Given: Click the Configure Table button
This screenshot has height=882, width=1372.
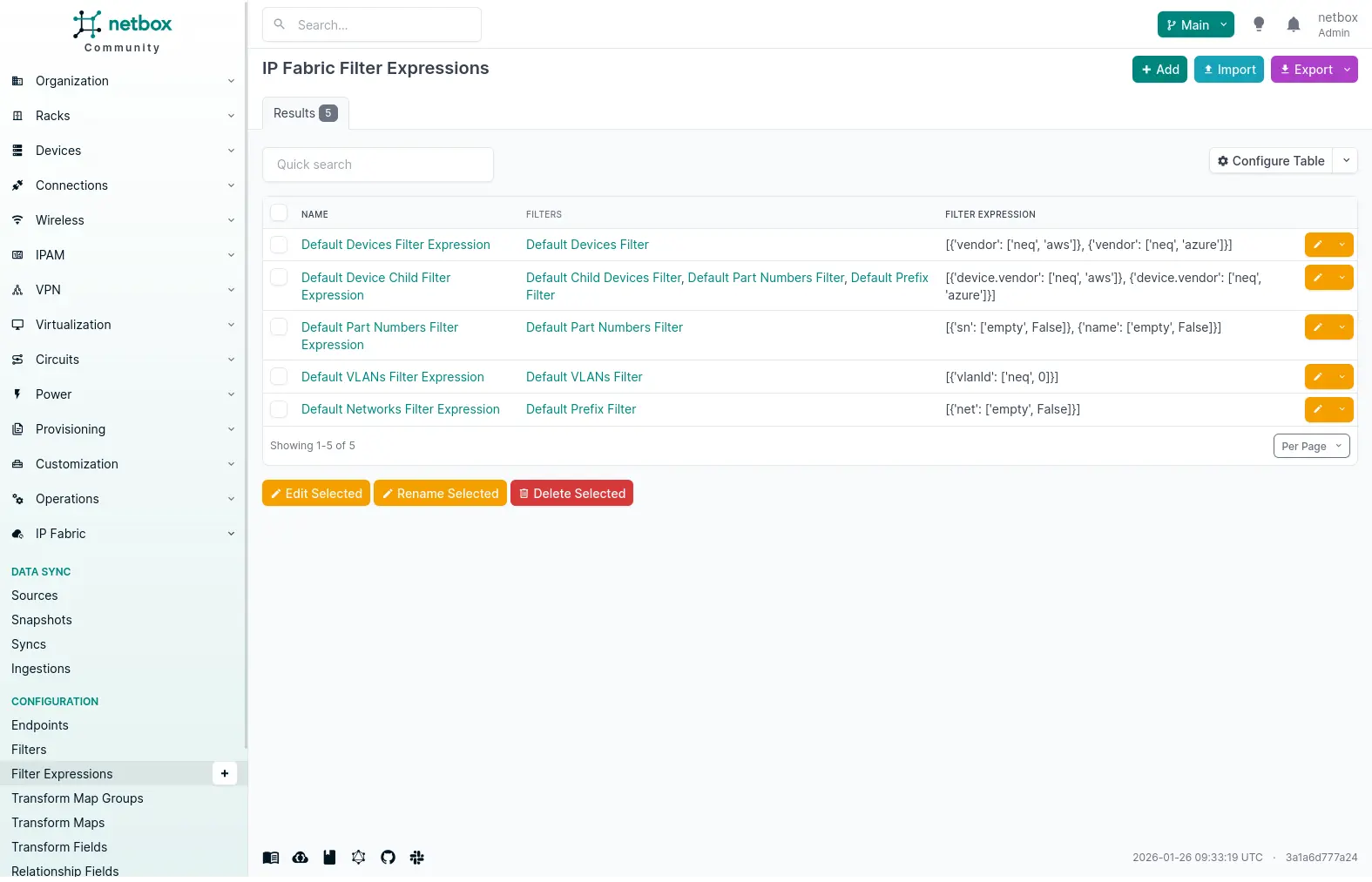Looking at the screenshot, I should pyautogui.click(x=1271, y=161).
